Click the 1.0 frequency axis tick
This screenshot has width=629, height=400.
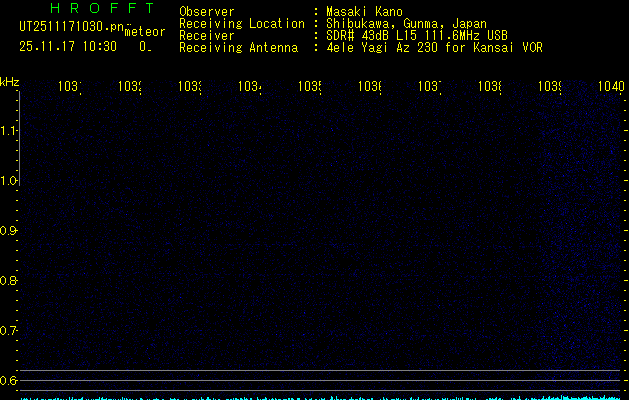tap(9, 180)
